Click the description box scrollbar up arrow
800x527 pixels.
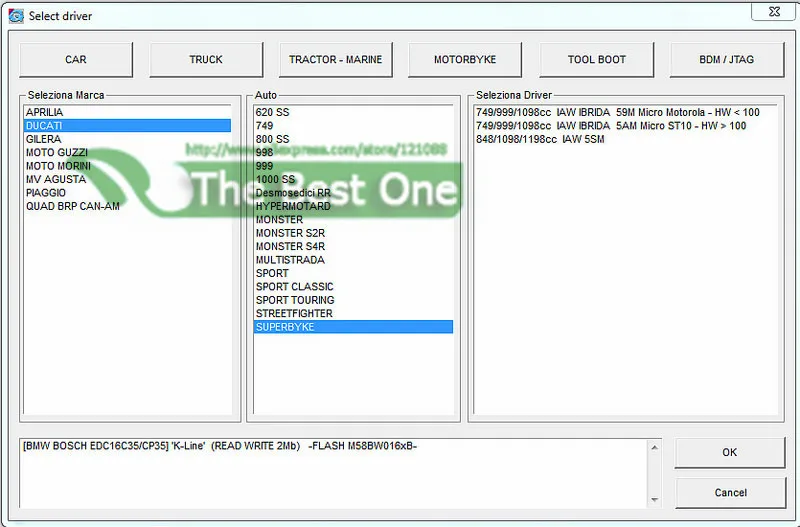tap(655, 447)
